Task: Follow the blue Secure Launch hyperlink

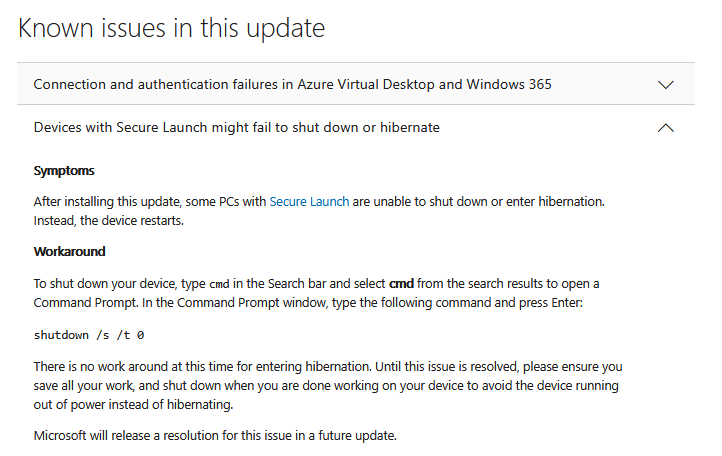Action: coord(309,201)
